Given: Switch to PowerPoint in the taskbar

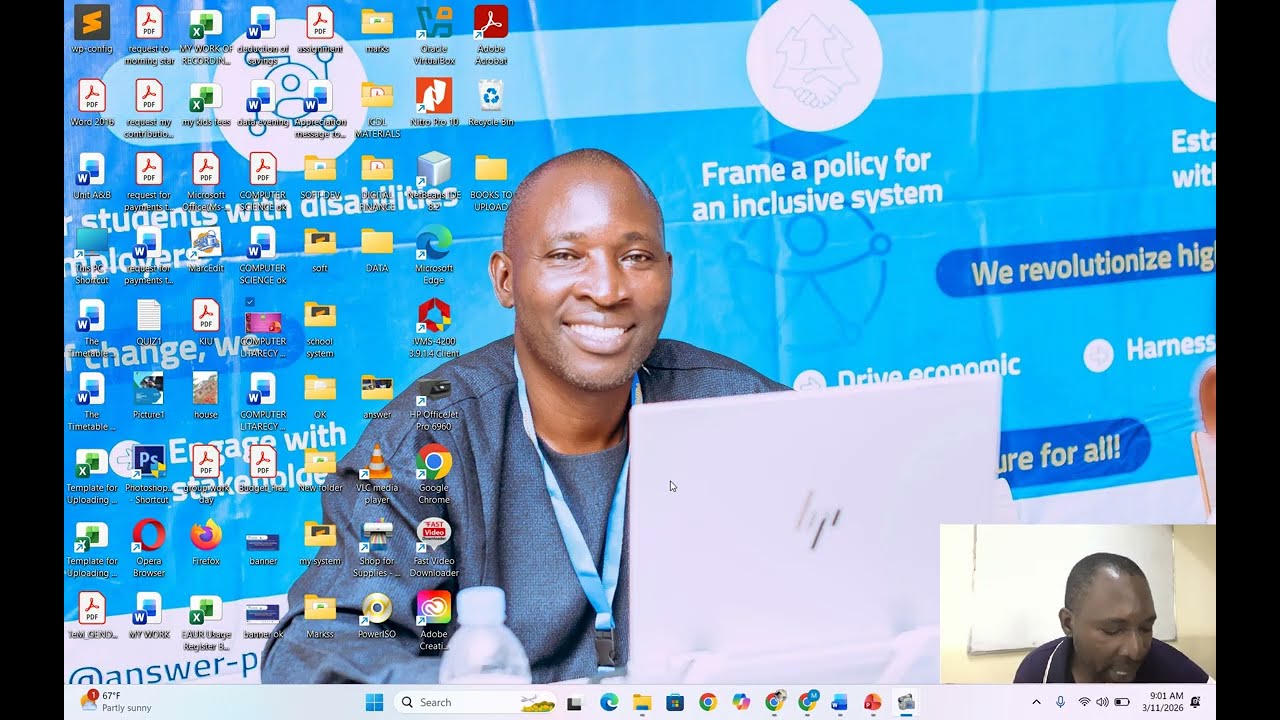Looking at the screenshot, I should click(x=872, y=702).
